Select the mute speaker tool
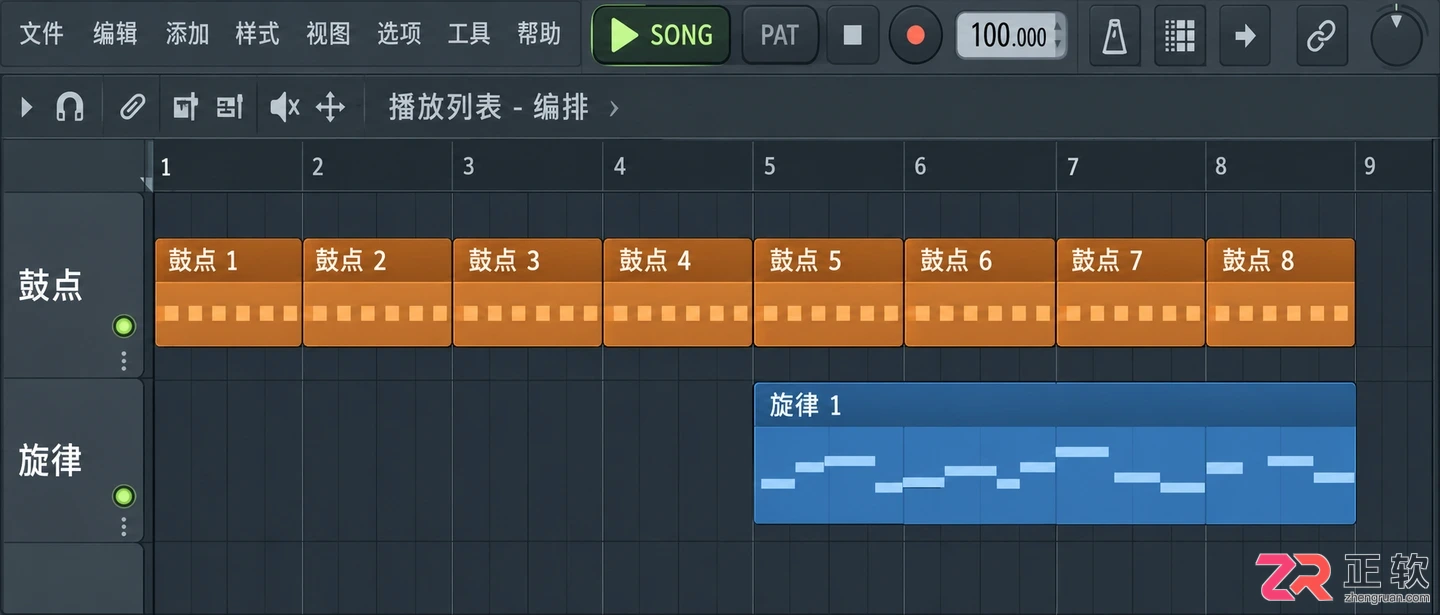The image size is (1440, 615). click(285, 106)
